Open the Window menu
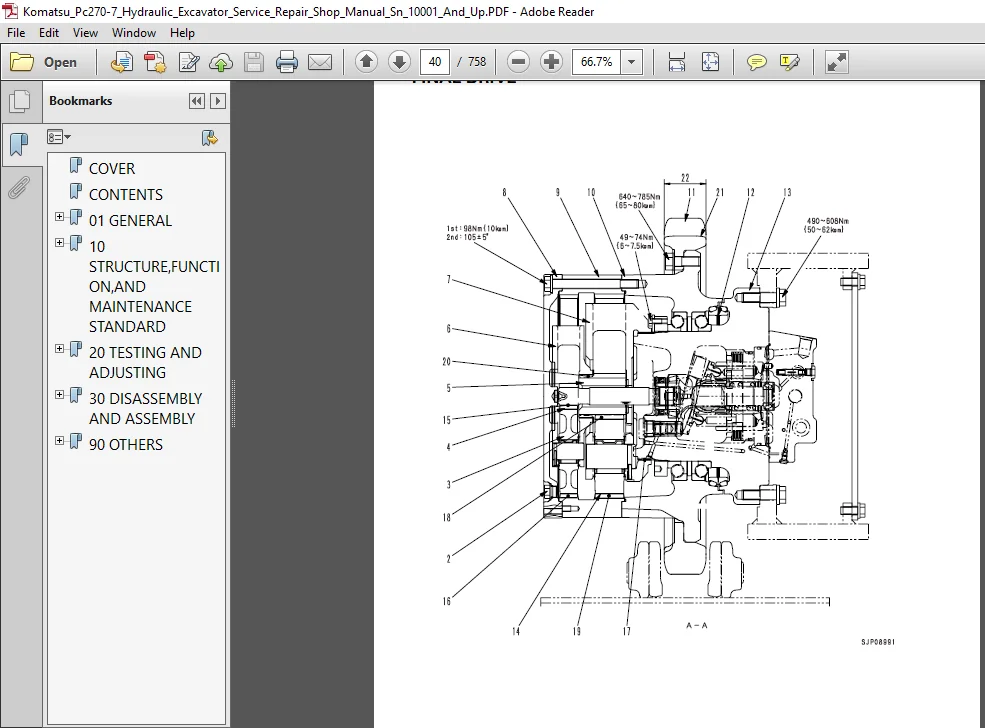This screenshot has width=985, height=728. (134, 33)
